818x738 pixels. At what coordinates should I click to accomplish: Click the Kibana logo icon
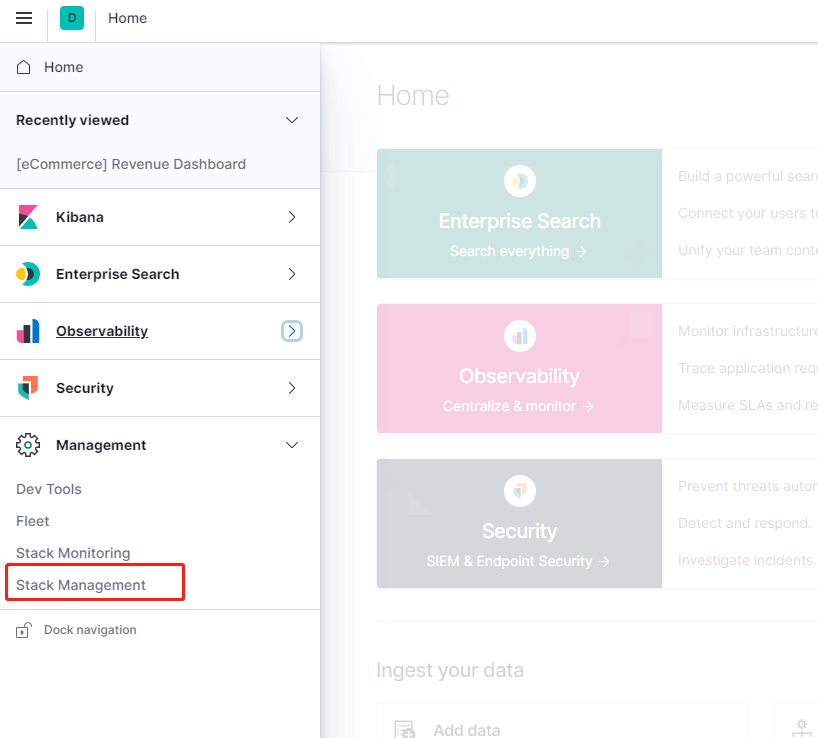[28, 217]
